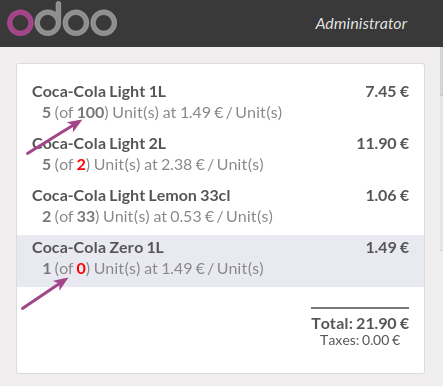Select the Coca-Cola Light 2L order line

tap(220, 154)
